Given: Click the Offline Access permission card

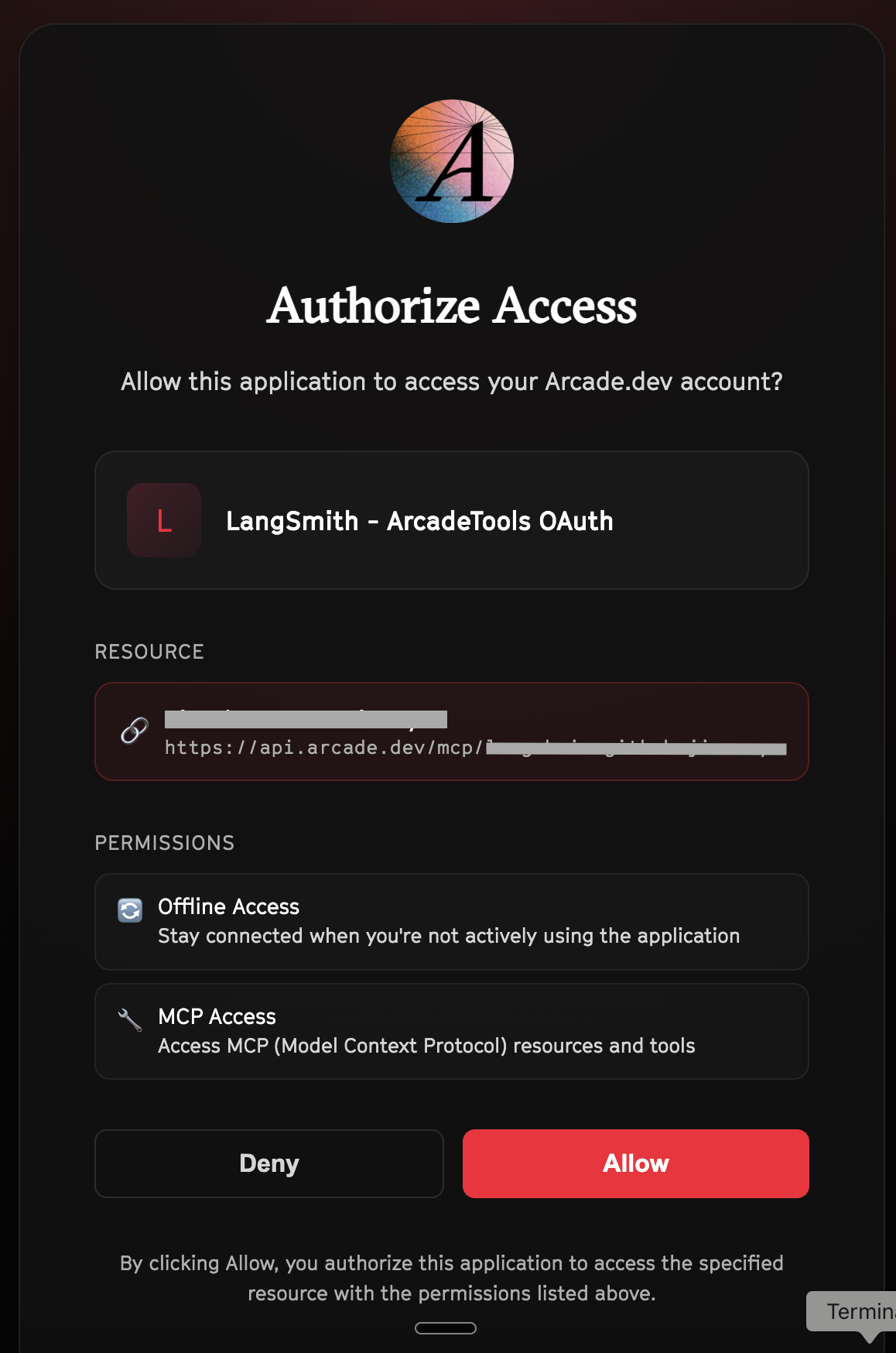Looking at the screenshot, I should 451,921.
